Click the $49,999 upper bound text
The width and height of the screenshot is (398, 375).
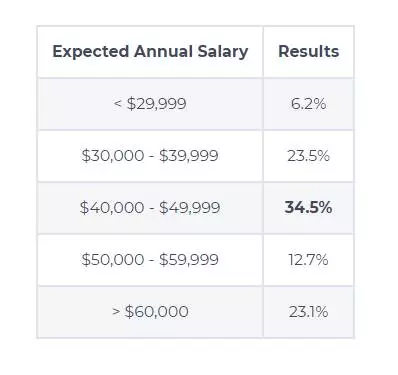pyautogui.click(x=190, y=208)
